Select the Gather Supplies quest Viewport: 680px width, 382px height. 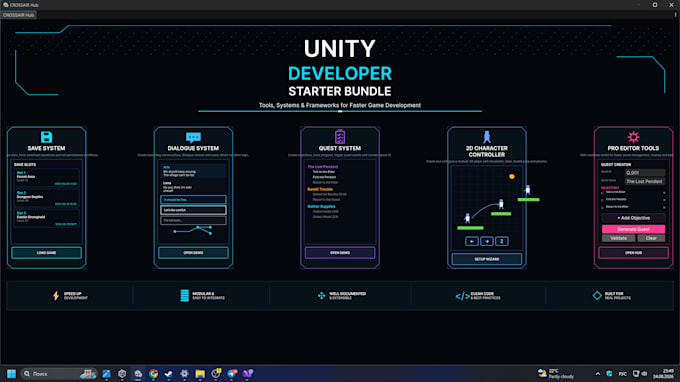pyautogui.click(x=321, y=206)
